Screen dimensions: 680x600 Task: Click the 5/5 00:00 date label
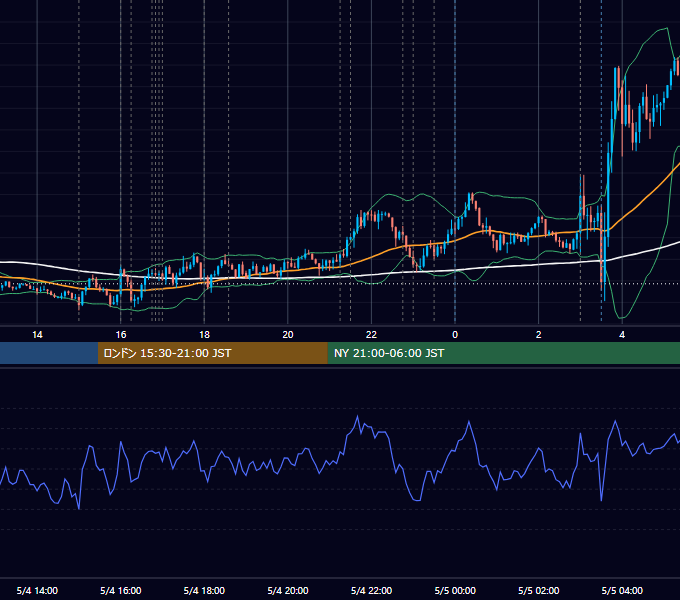[x=455, y=590]
